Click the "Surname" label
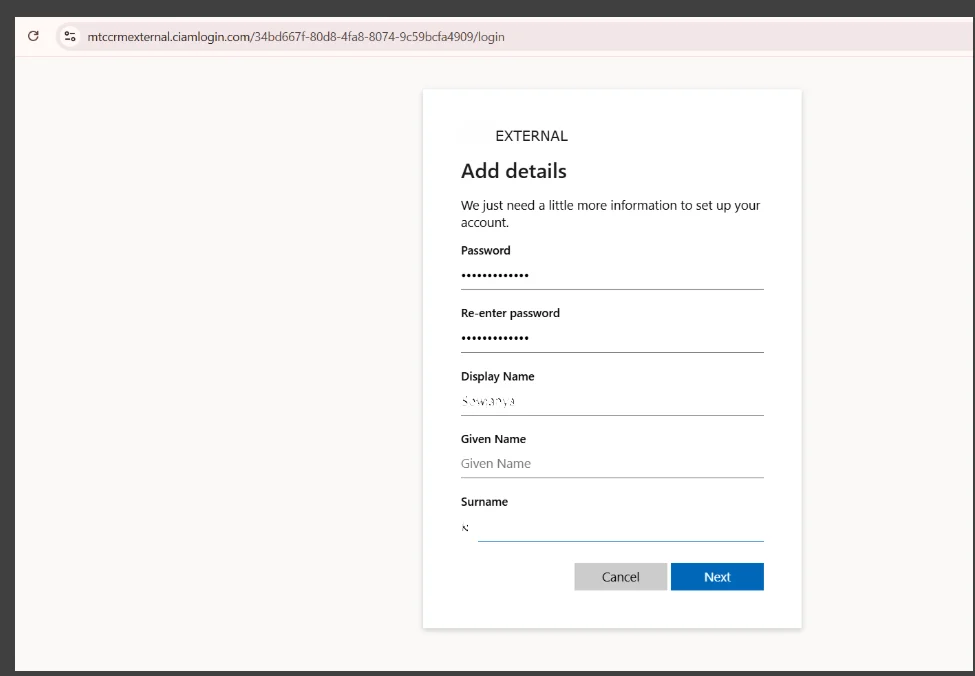 484,502
